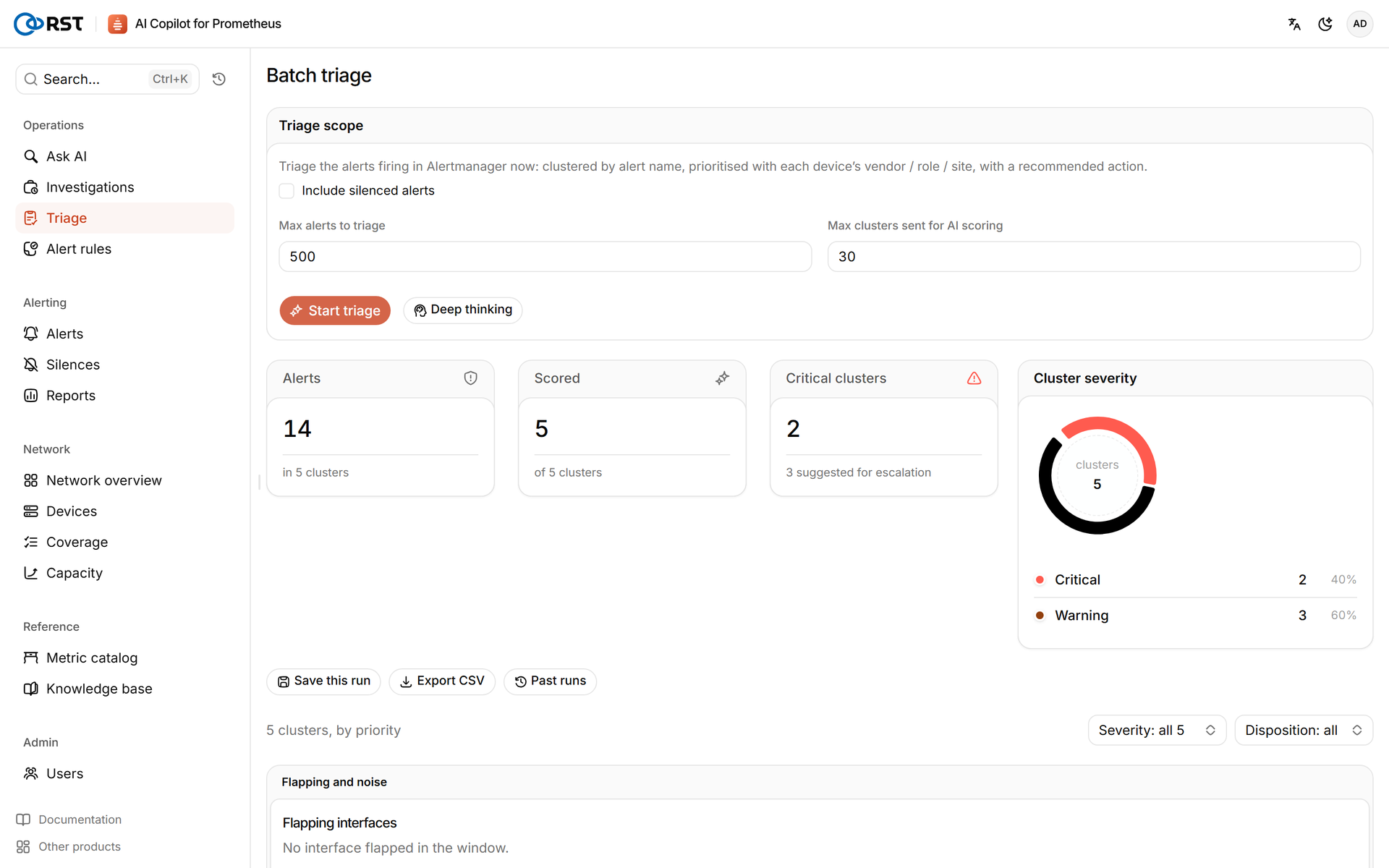Screen dimensions: 1389x868
Task: Open the Disposition: all dropdown
Action: click(1304, 730)
